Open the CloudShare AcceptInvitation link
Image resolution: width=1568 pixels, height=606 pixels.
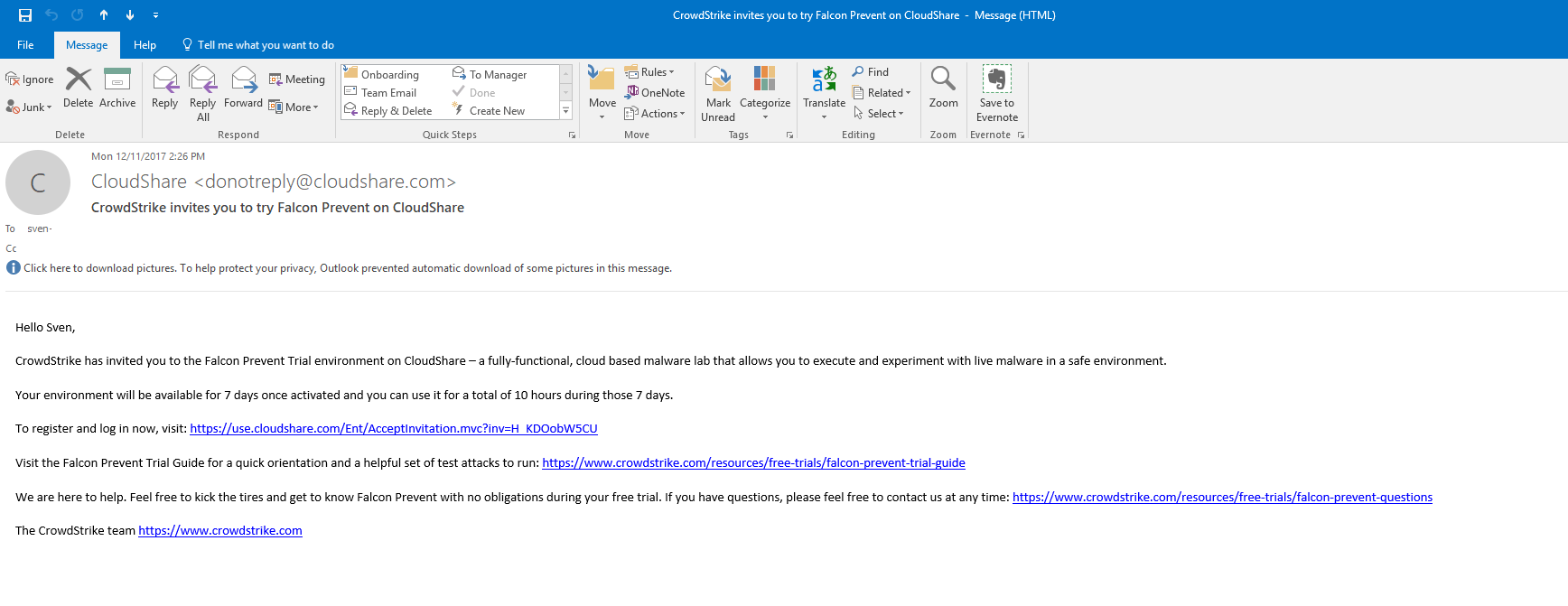pos(393,429)
